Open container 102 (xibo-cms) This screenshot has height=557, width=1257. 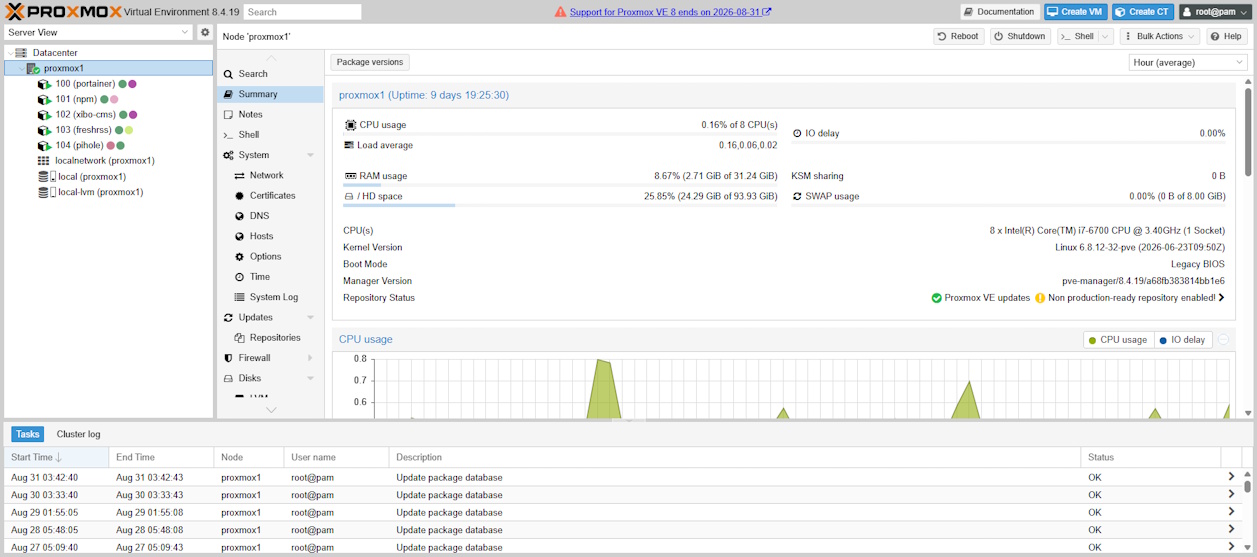coord(85,116)
